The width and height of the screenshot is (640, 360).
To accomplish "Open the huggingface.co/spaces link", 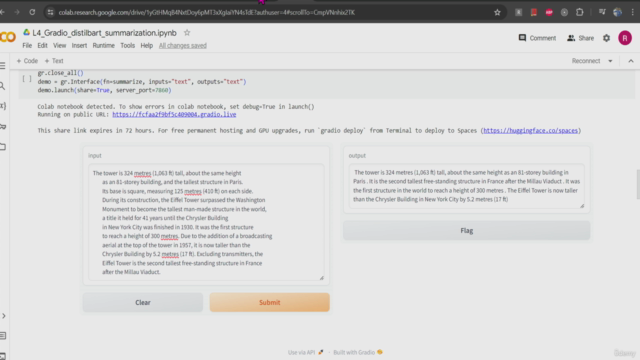I will click(531, 131).
